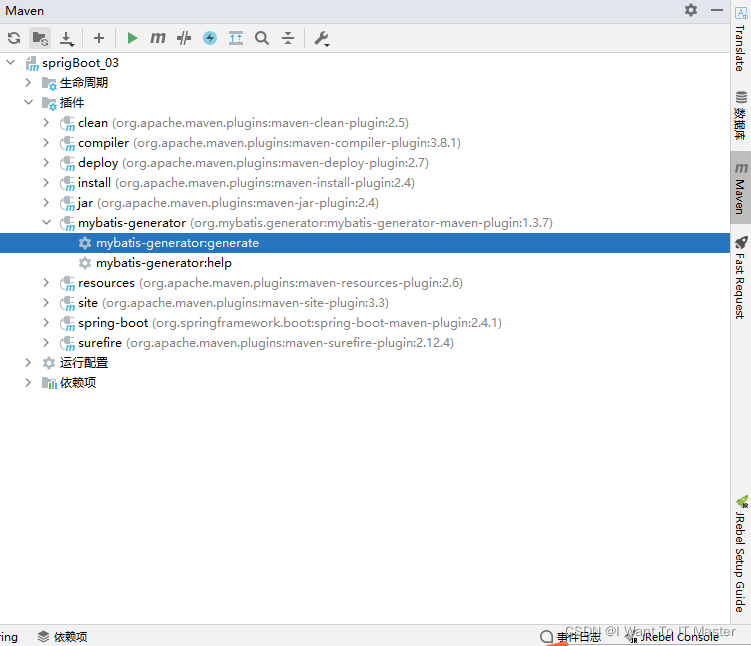
Task: Expand the site plugin node
Action: click(x=46, y=303)
